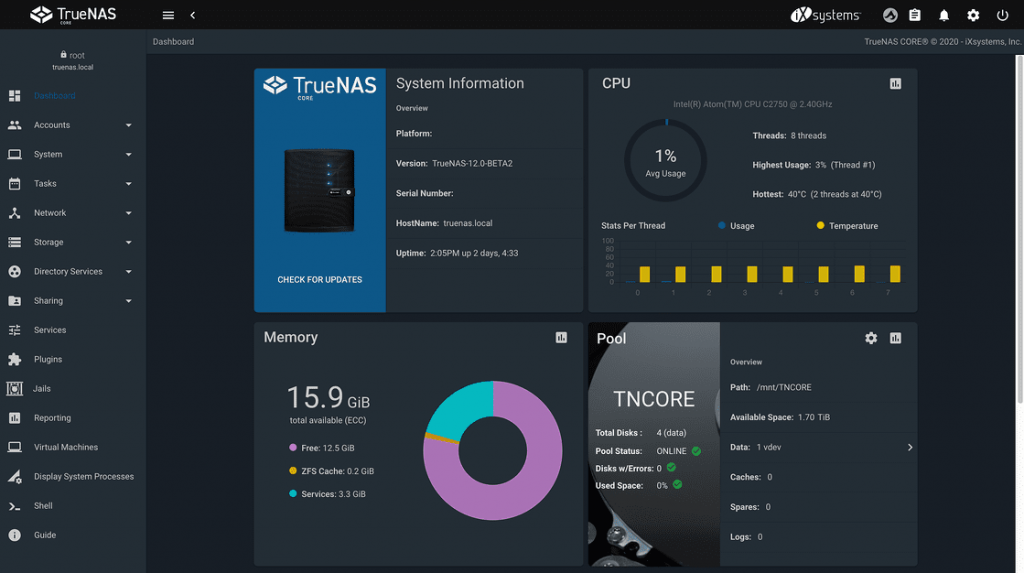Expand the Tasks menu arrow

[x=129, y=184]
